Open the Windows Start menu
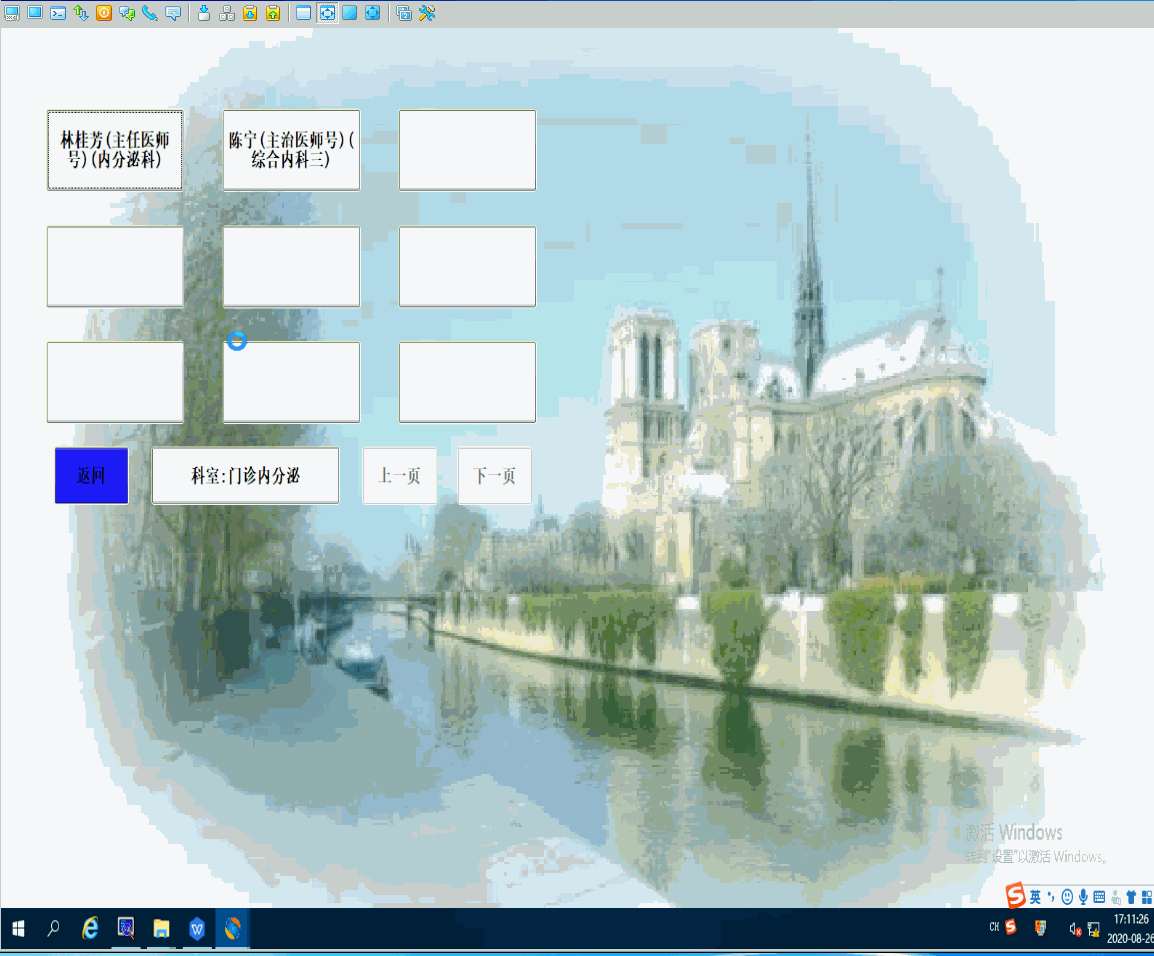Image resolution: width=1154 pixels, height=956 pixels. coord(18,929)
